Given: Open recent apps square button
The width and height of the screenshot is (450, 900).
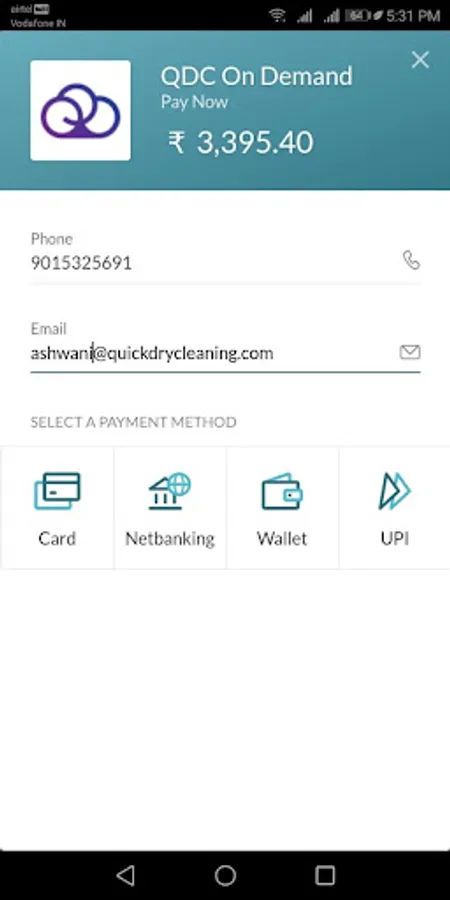Looking at the screenshot, I should click(325, 875).
